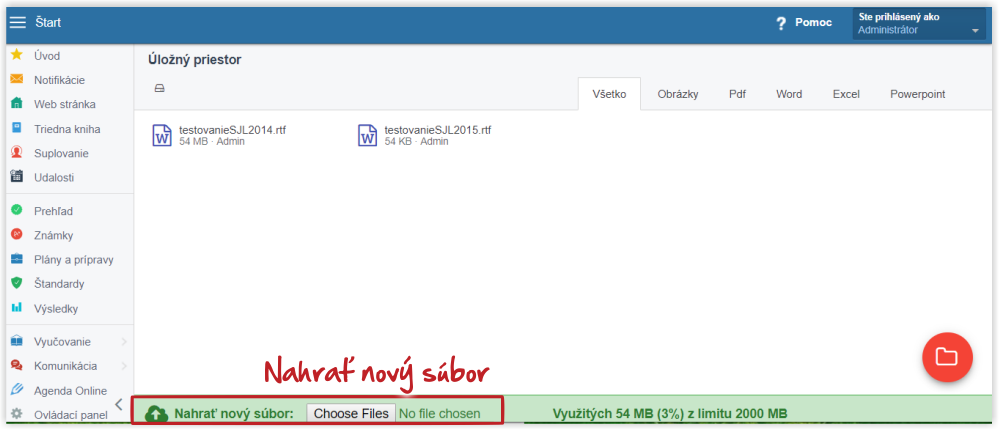Click the Word icon of testovanieSJL2014.rtf

[x=162, y=136]
